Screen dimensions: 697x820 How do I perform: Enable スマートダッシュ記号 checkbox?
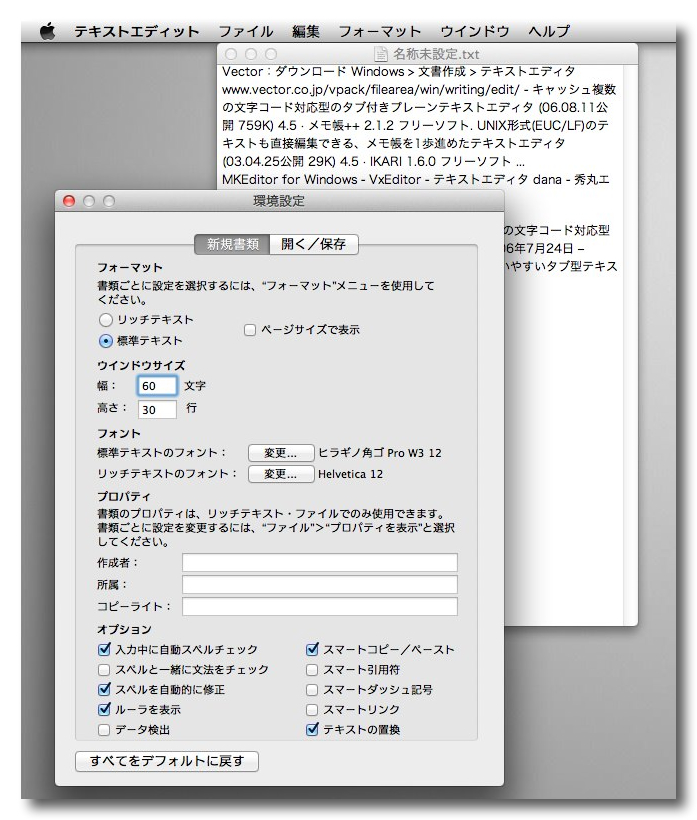312,689
